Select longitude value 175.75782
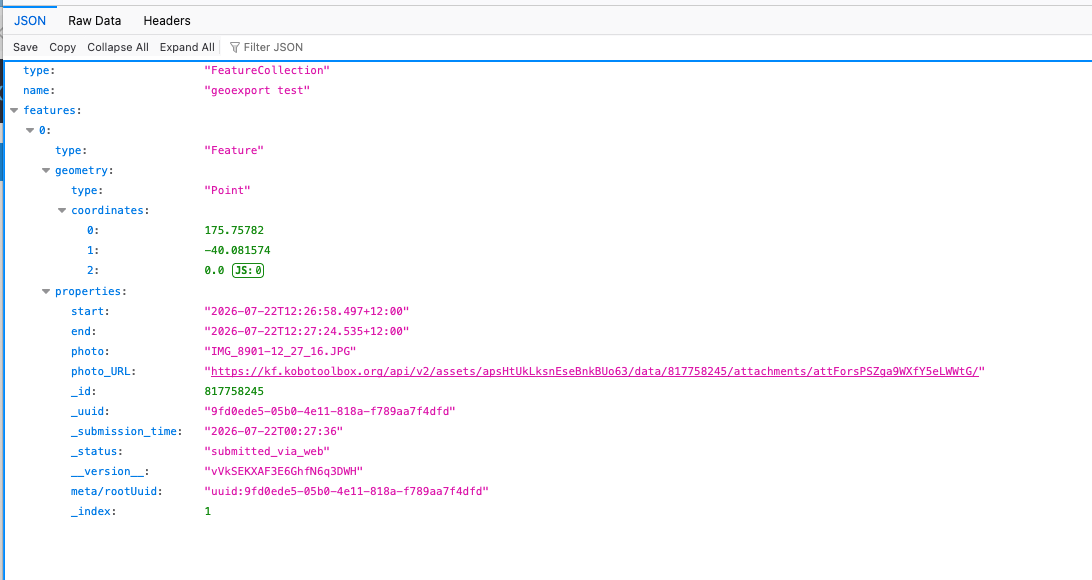Viewport: 1092px width, 580px height. point(234,230)
